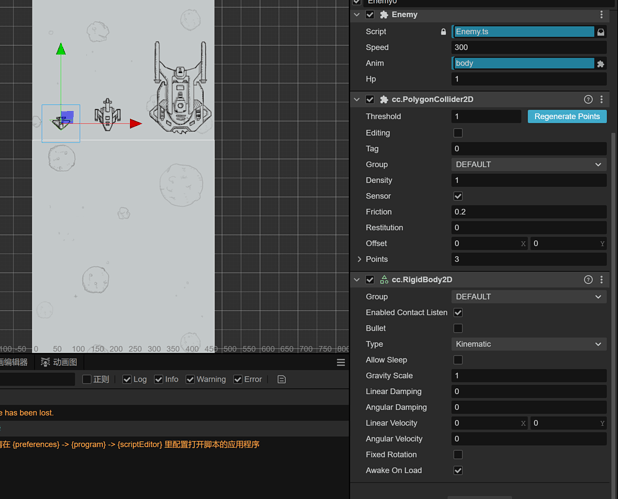Click the Offset X field
Image resolution: width=618 pixels, height=499 pixels.
click(x=489, y=243)
